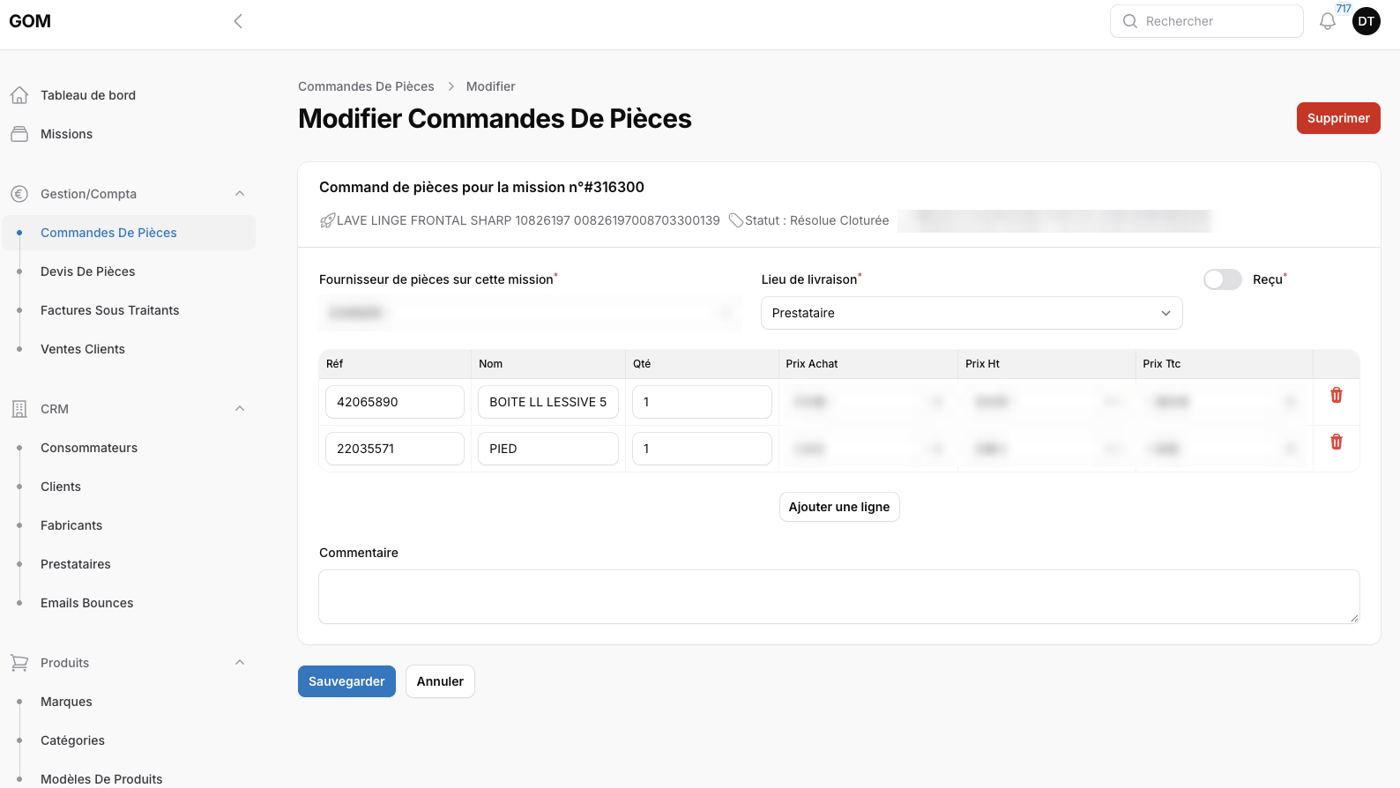Click the Tableau de bord home icon

19,95
